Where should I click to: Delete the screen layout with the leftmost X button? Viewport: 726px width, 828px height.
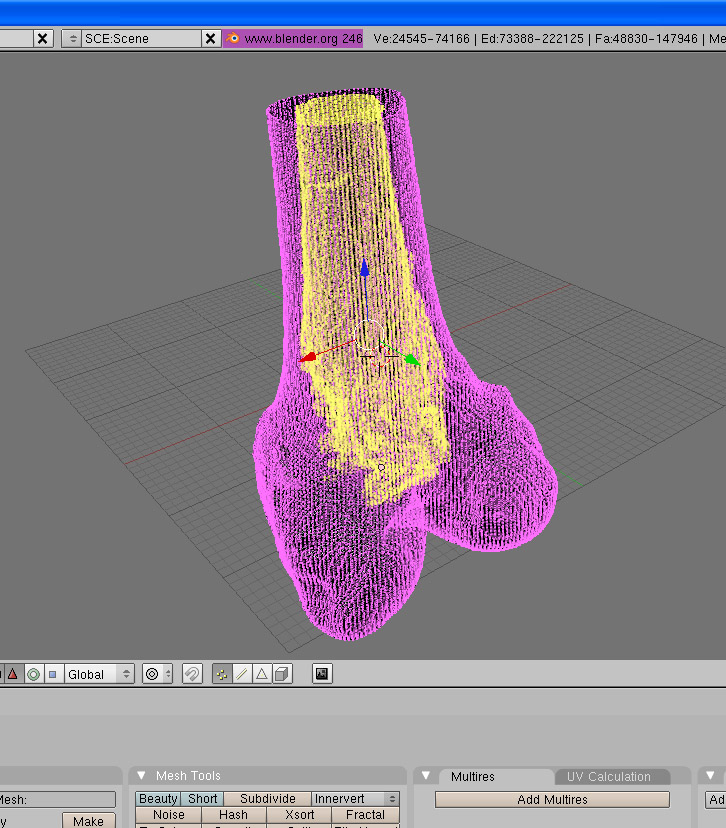coord(43,39)
